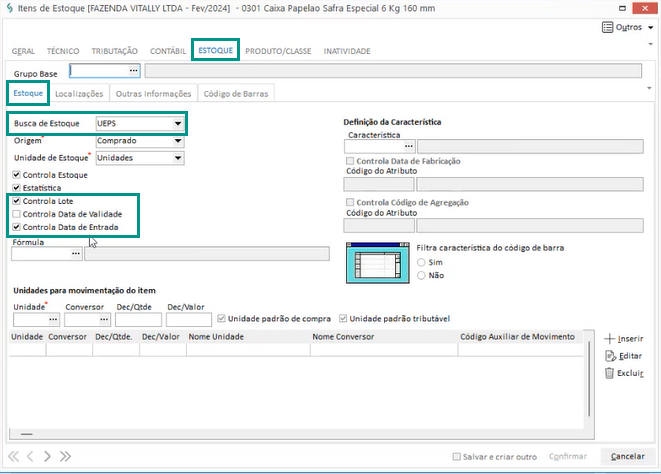Expand main tab overflow arrow
The height and width of the screenshot is (474, 661).
pos(650,44)
